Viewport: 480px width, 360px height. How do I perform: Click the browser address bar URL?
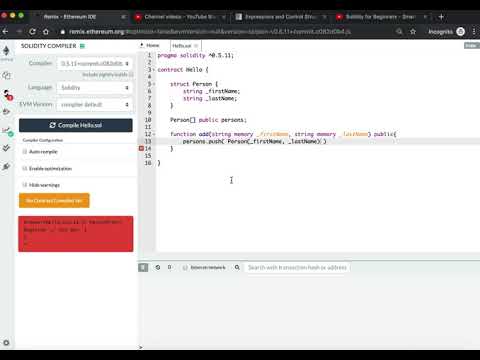(210, 32)
